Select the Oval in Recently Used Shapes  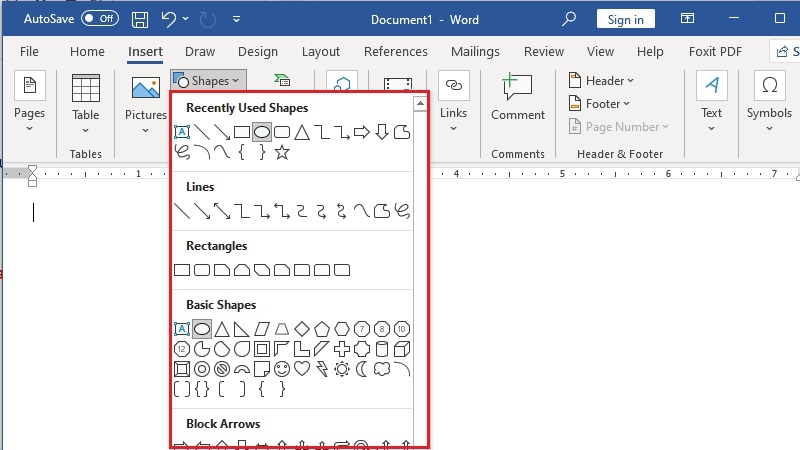(x=262, y=132)
